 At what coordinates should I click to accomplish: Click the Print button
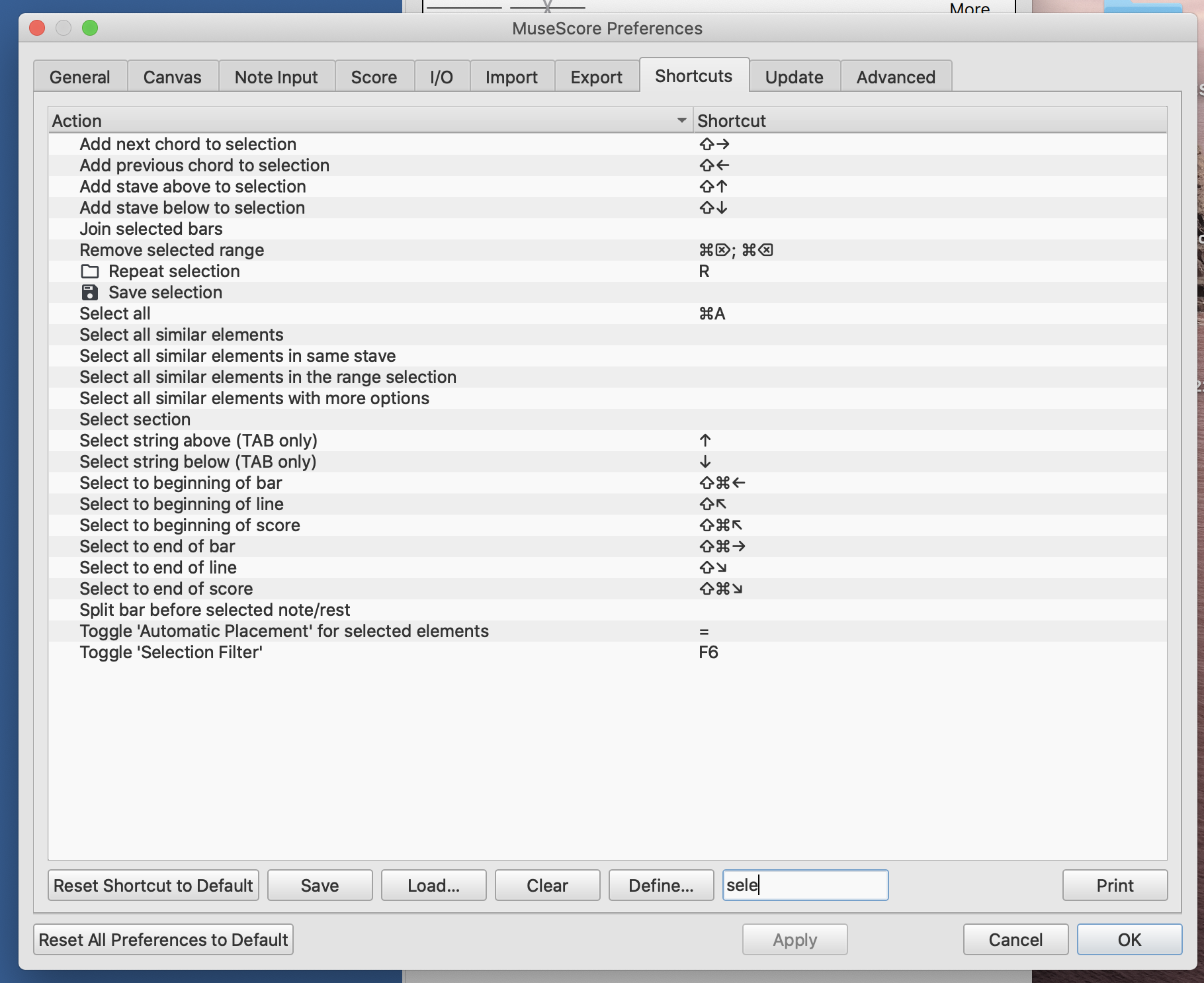click(1115, 885)
